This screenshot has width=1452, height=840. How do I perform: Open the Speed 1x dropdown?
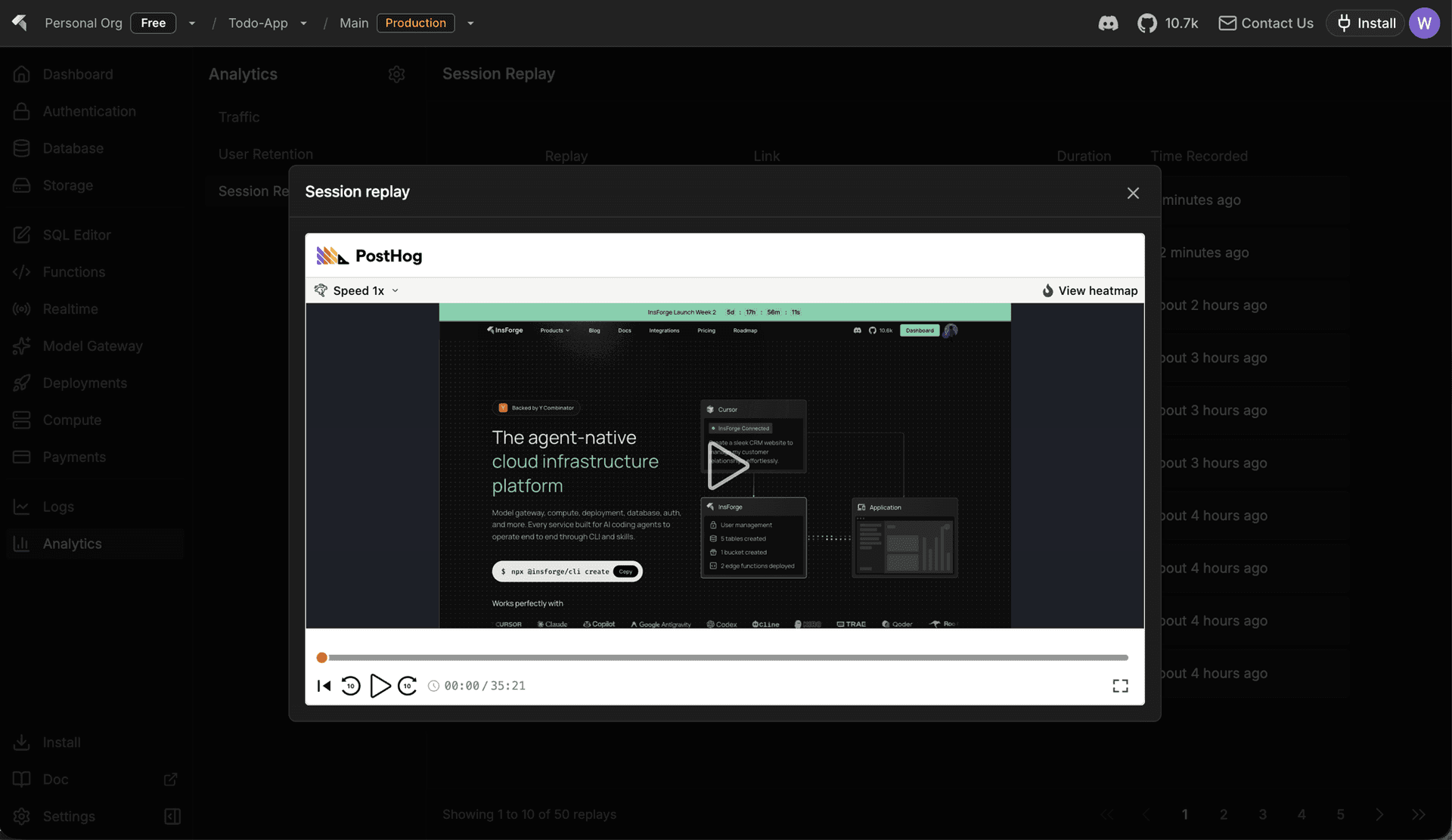356,290
